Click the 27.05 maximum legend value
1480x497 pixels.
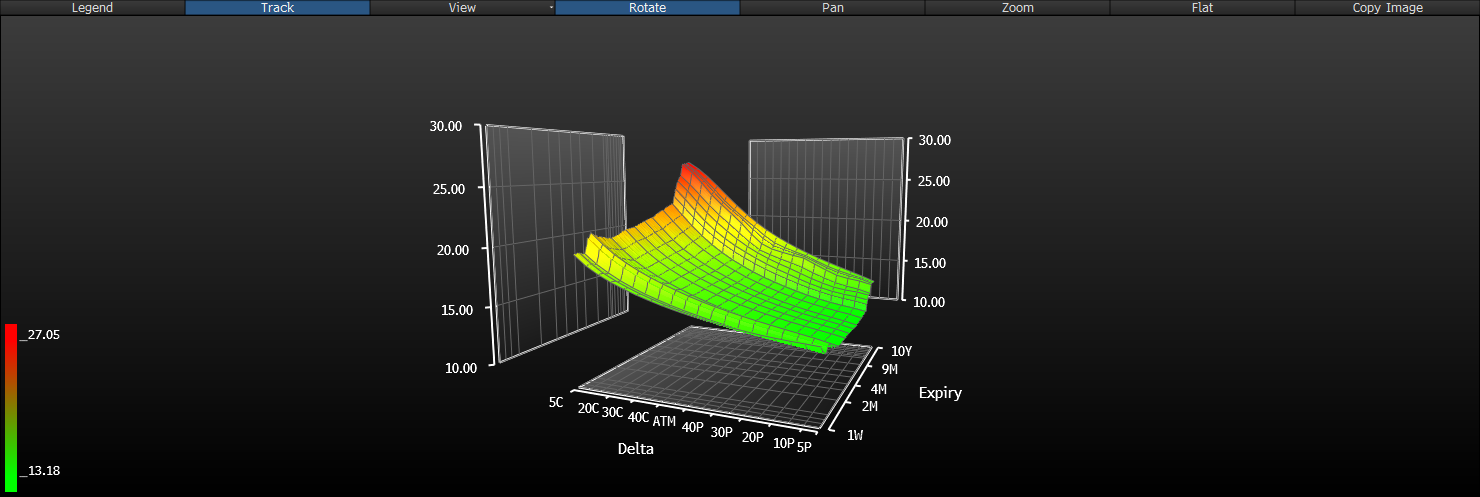click(x=43, y=335)
